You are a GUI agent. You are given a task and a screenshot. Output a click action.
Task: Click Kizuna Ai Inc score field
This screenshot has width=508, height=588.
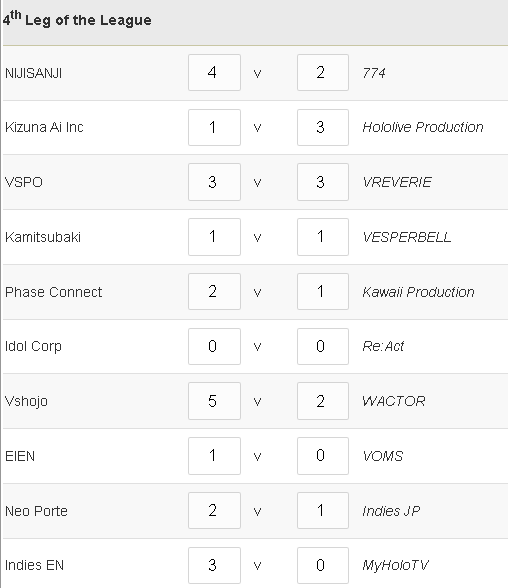(x=214, y=128)
